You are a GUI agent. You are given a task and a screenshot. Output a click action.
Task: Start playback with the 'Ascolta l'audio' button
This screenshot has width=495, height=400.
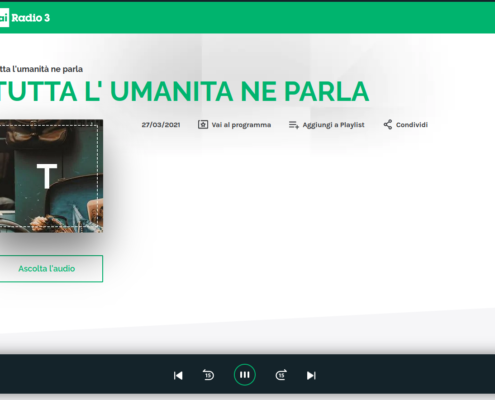(51, 269)
